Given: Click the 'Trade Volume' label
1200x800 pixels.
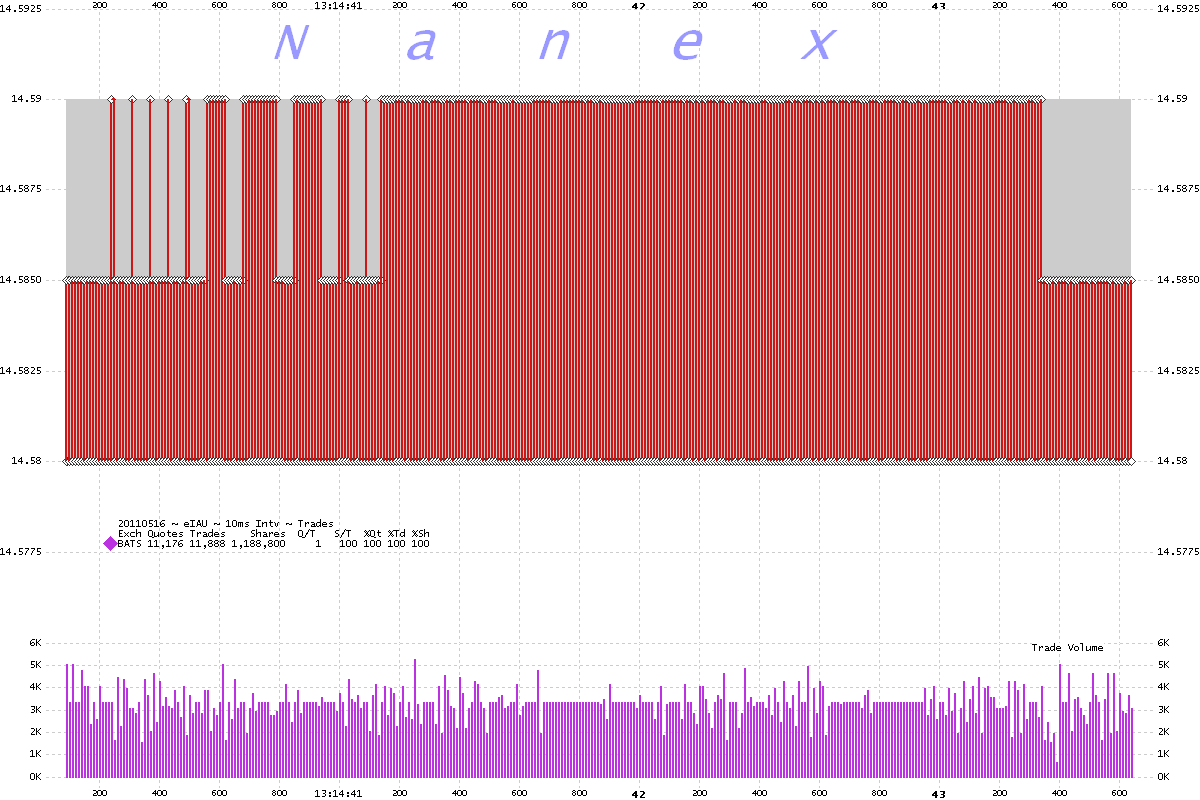Looking at the screenshot, I should coord(1067,648).
